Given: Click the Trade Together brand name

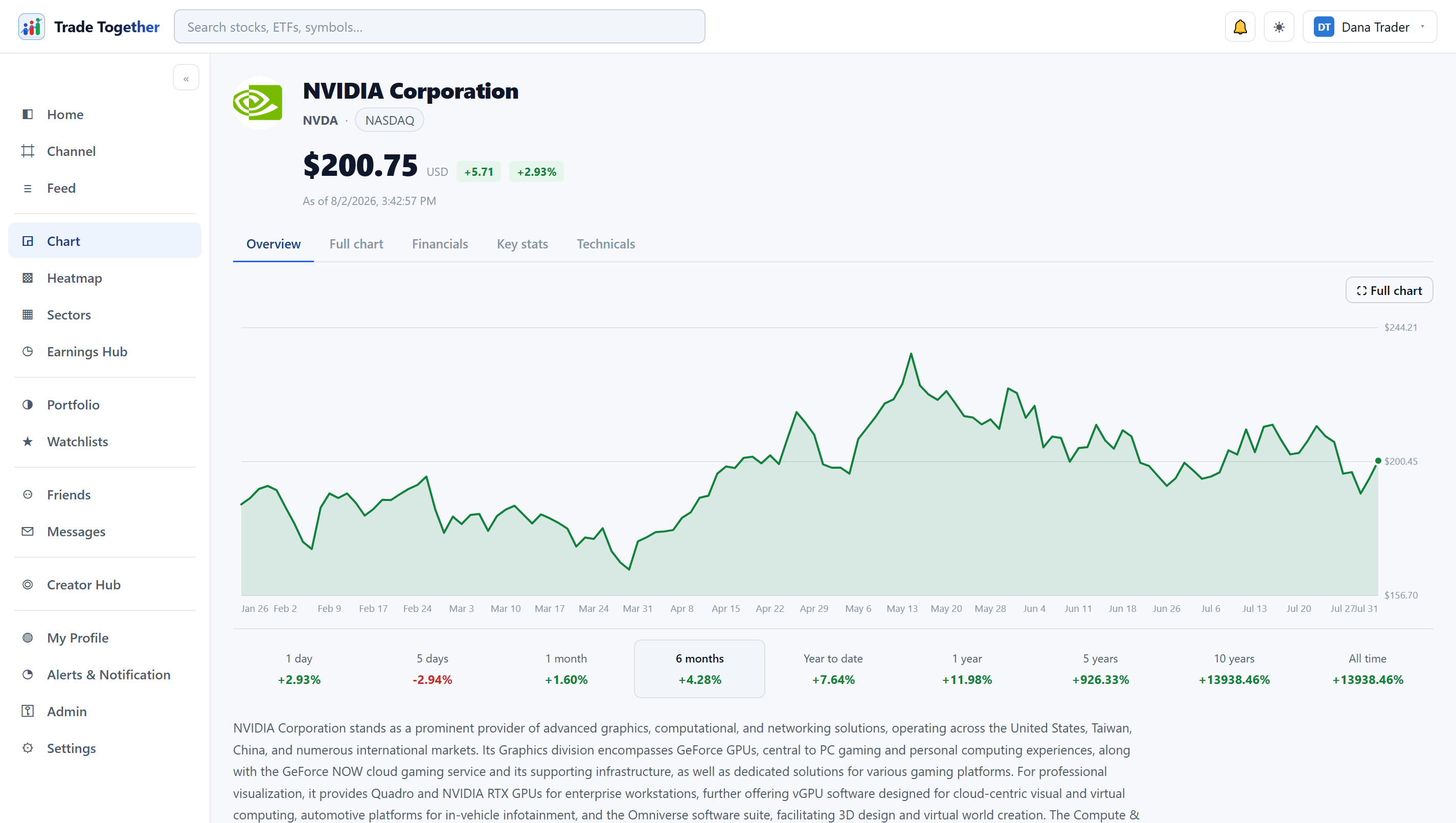Looking at the screenshot, I should (107, 27).
